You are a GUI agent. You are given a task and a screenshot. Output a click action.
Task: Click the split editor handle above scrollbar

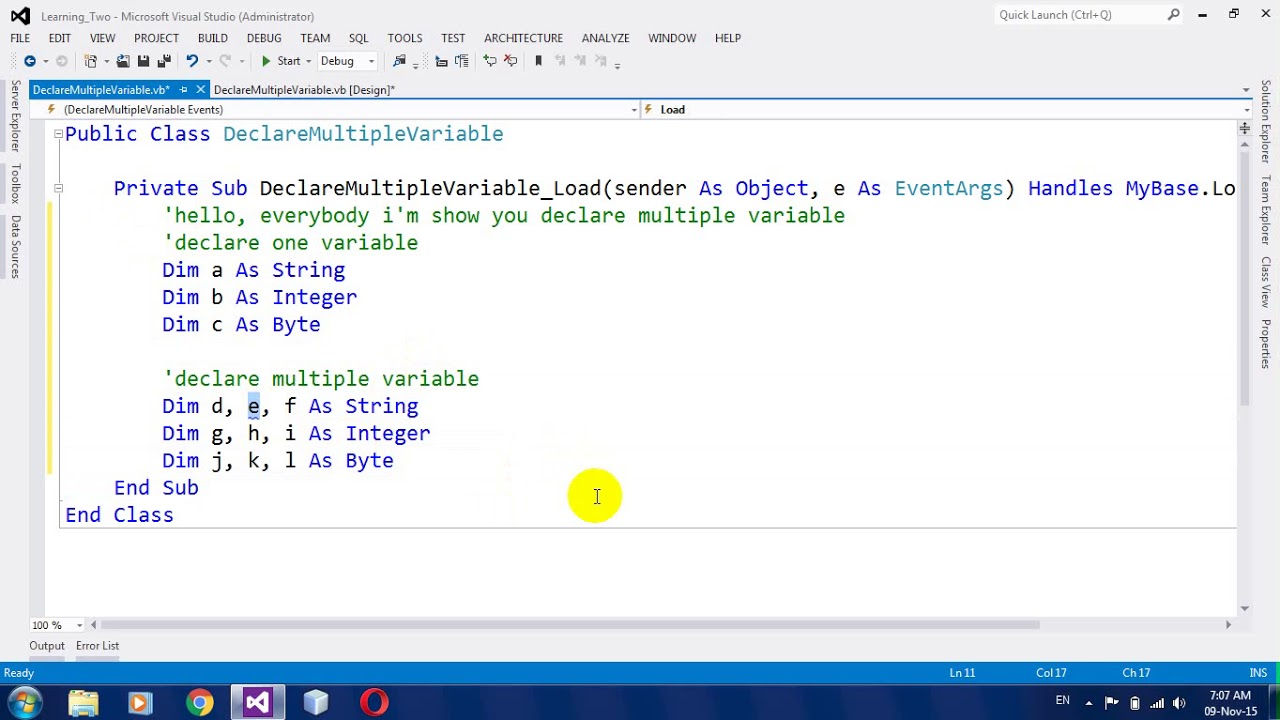tap(1245, 128)
